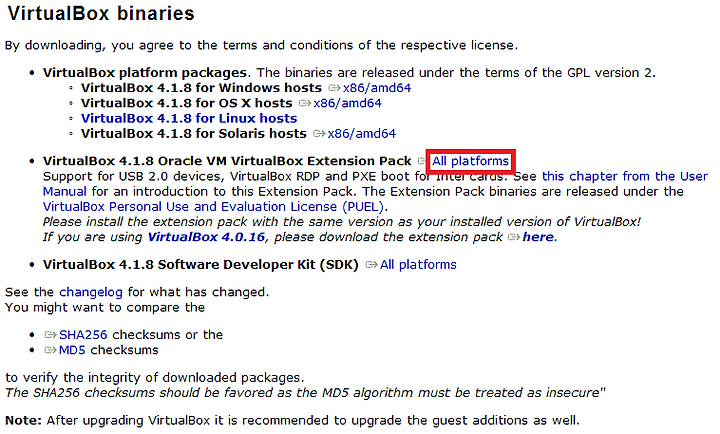Click the 'here' extension pack link

tap(538, 237)
